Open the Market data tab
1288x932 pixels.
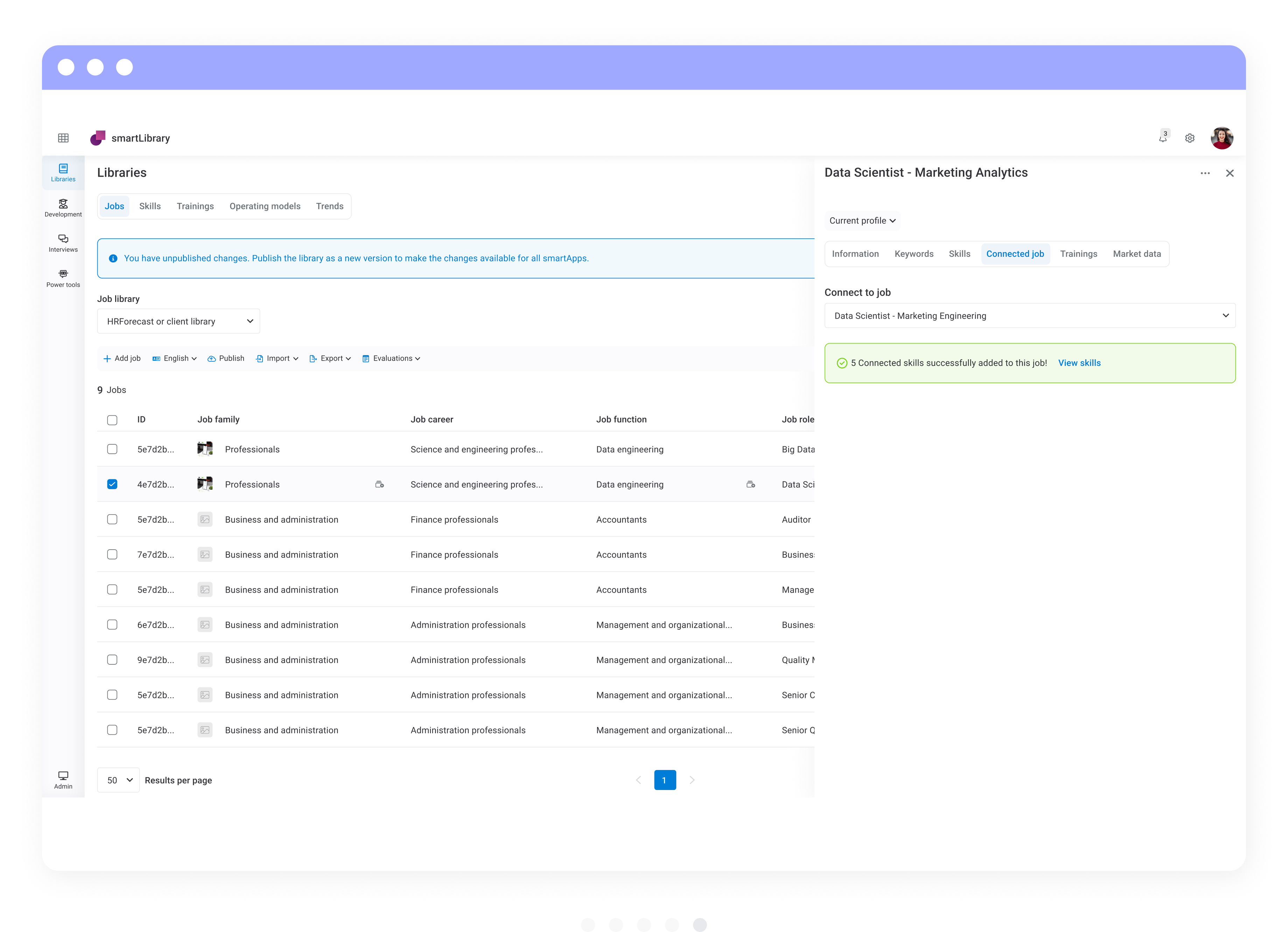pyautogui.click(x=1136, y=254)
